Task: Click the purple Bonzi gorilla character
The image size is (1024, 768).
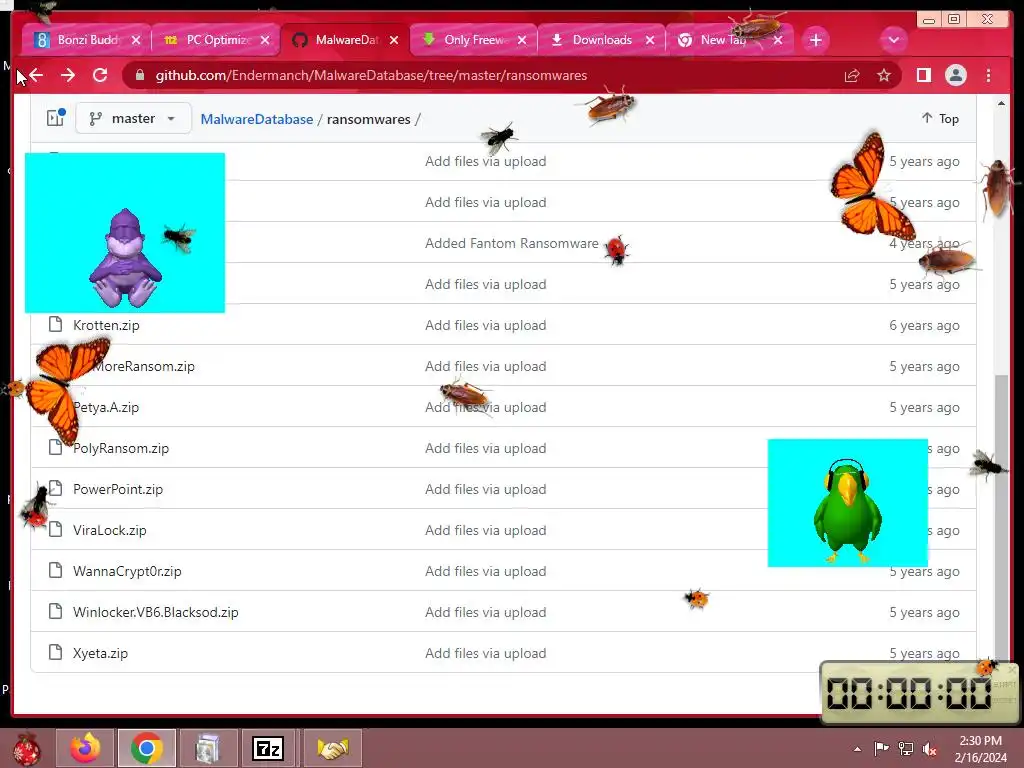Action: pyautogui.click(x=125, y=259)
